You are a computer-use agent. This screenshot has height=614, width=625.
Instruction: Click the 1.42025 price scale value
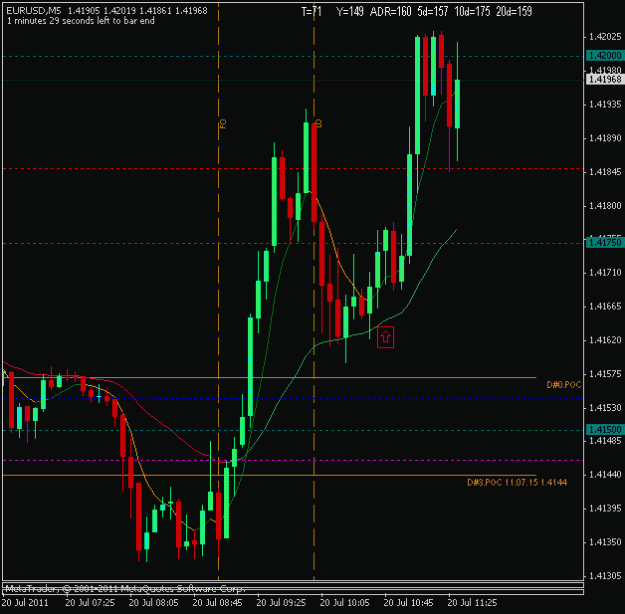(x=605, y=37)
